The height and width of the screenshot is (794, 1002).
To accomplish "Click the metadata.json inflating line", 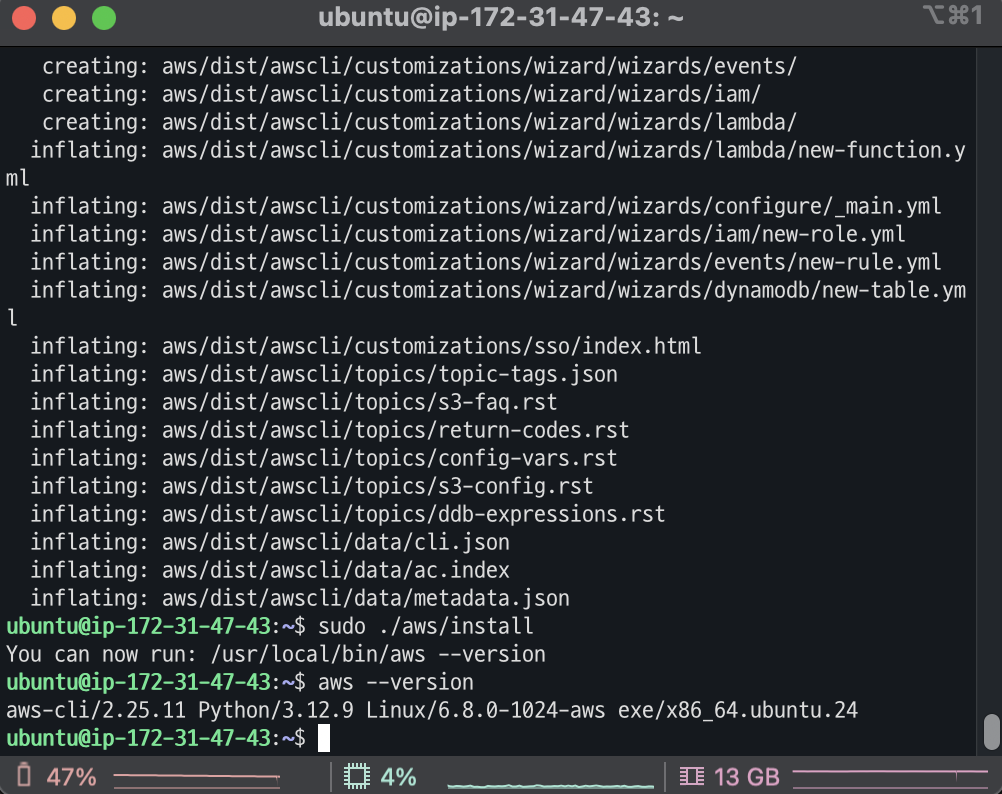I will pyautogui.click(x=300, y=598).
